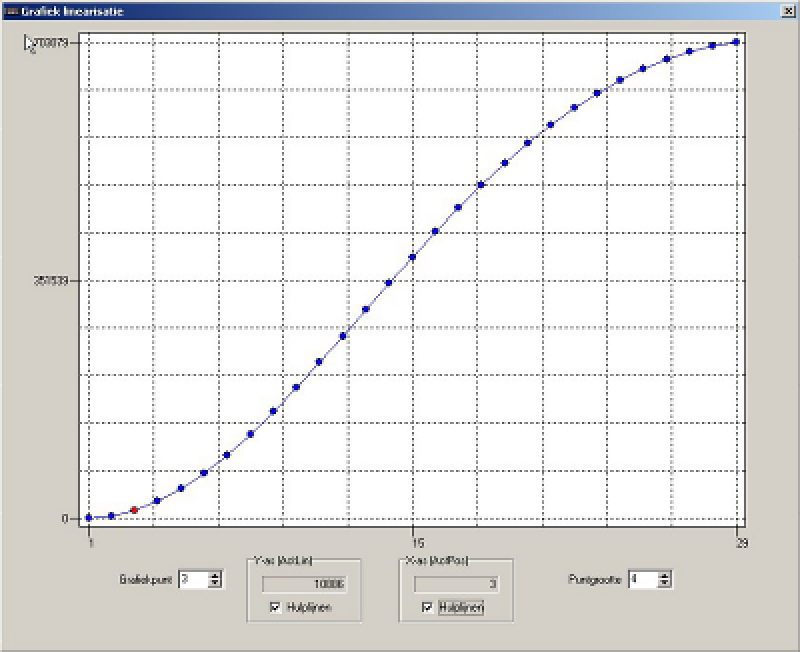This screenshot has width=800, height=652.
Task: Increase Grafiekpunt with the up arrow
Action: click(x=215, y=575)
